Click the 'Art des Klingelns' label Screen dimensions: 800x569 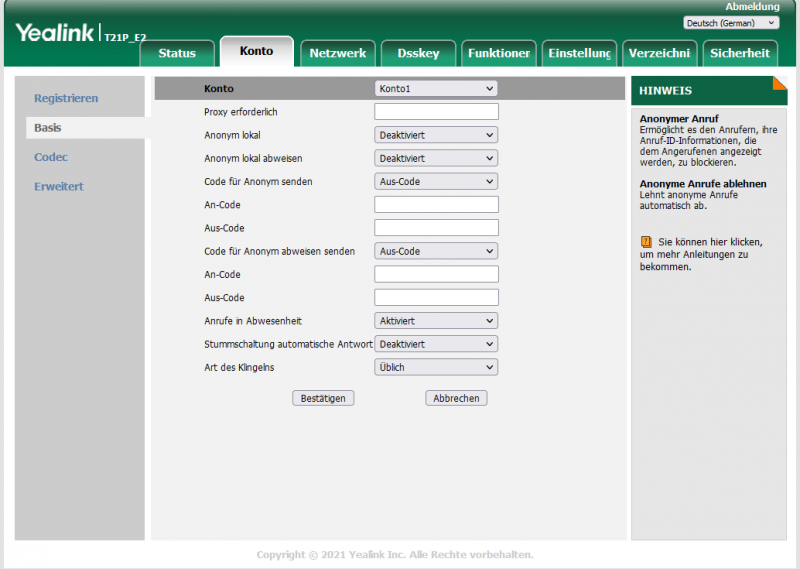tap(239, 367)
